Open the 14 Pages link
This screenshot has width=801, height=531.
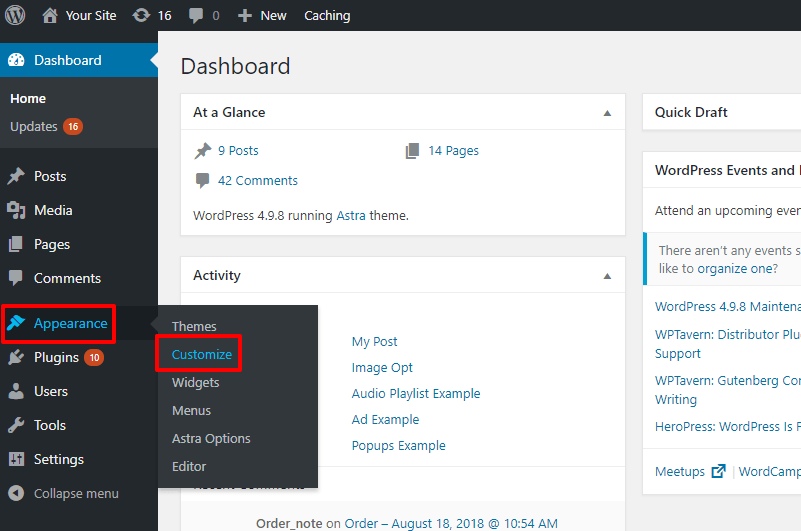coord(454,151)
